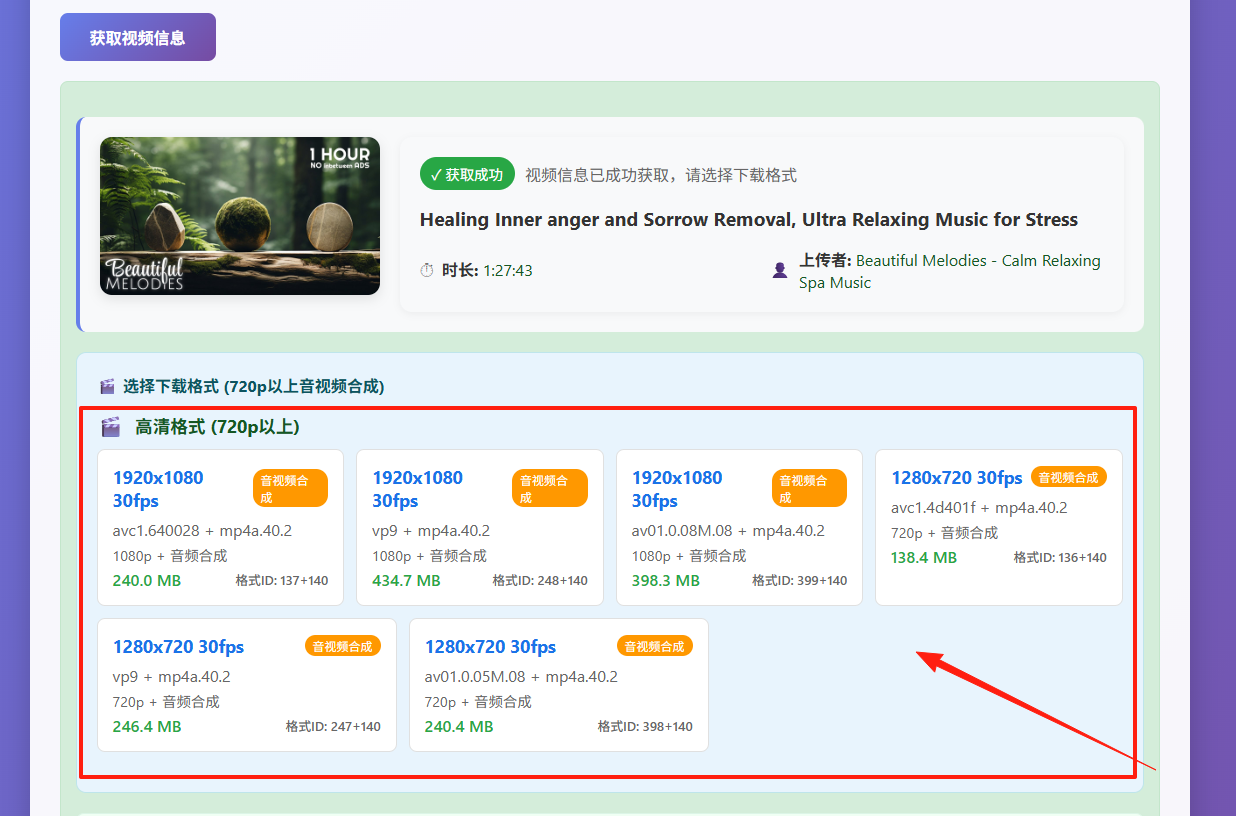Image resolution: width=1236 pixels, height=816 pixels.
Task: Open the Beautiful Melodies video thumbnail
Action: click(x=240, y=216)
